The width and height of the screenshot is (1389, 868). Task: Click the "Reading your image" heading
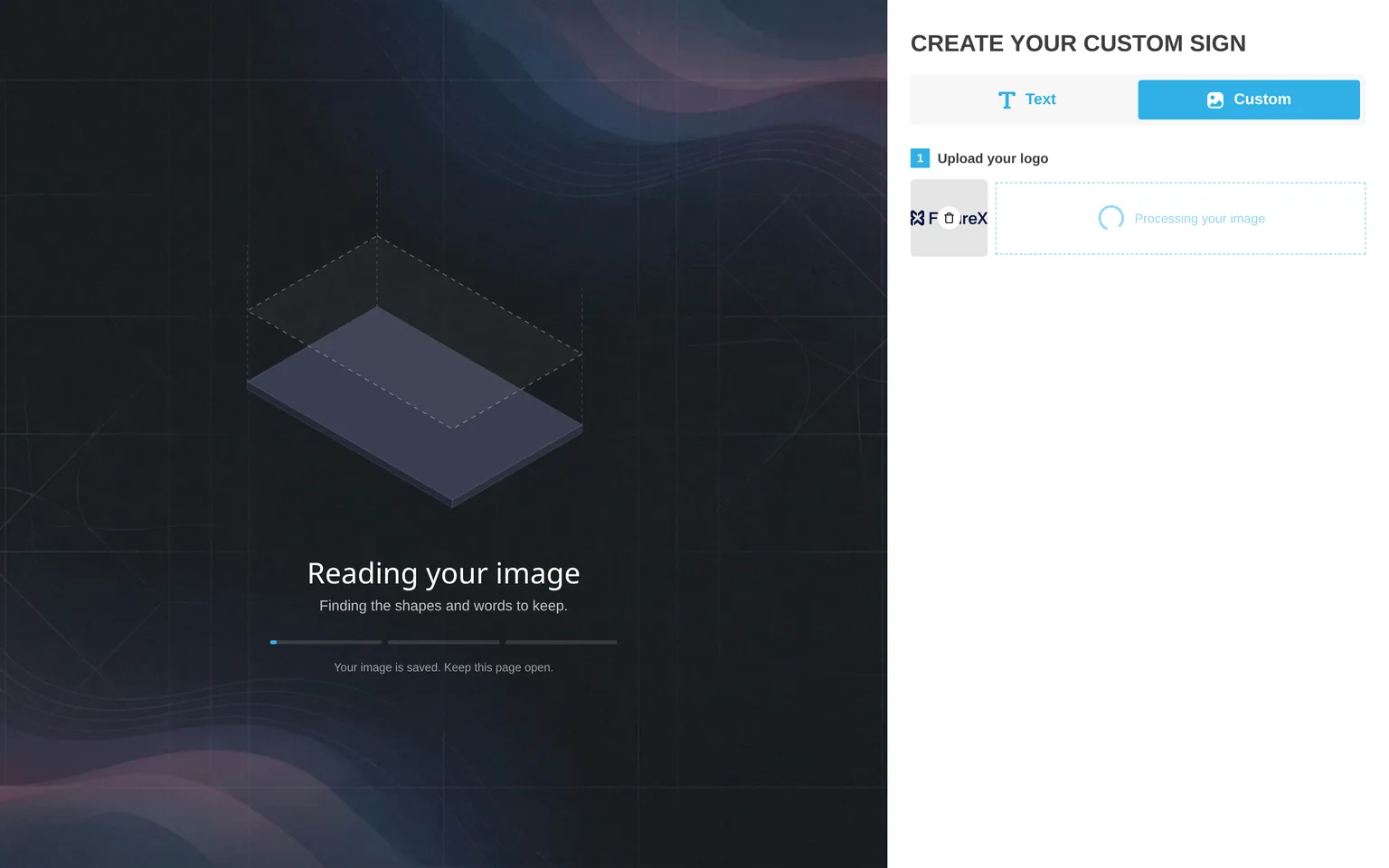coord(444,573)
